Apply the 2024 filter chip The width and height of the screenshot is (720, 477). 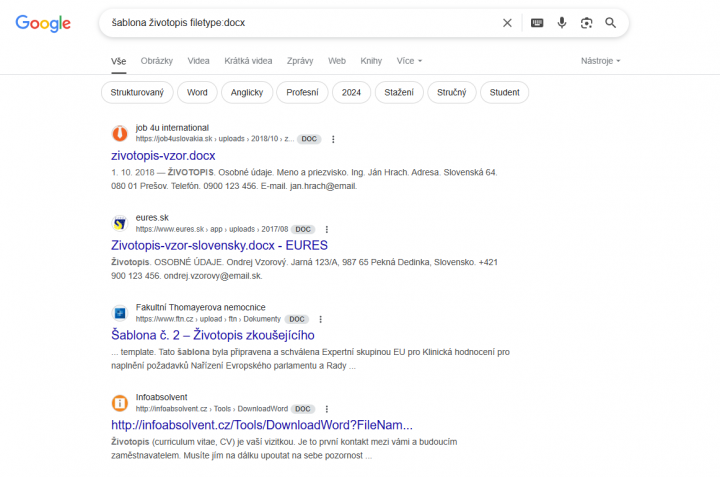coord(351,92)
